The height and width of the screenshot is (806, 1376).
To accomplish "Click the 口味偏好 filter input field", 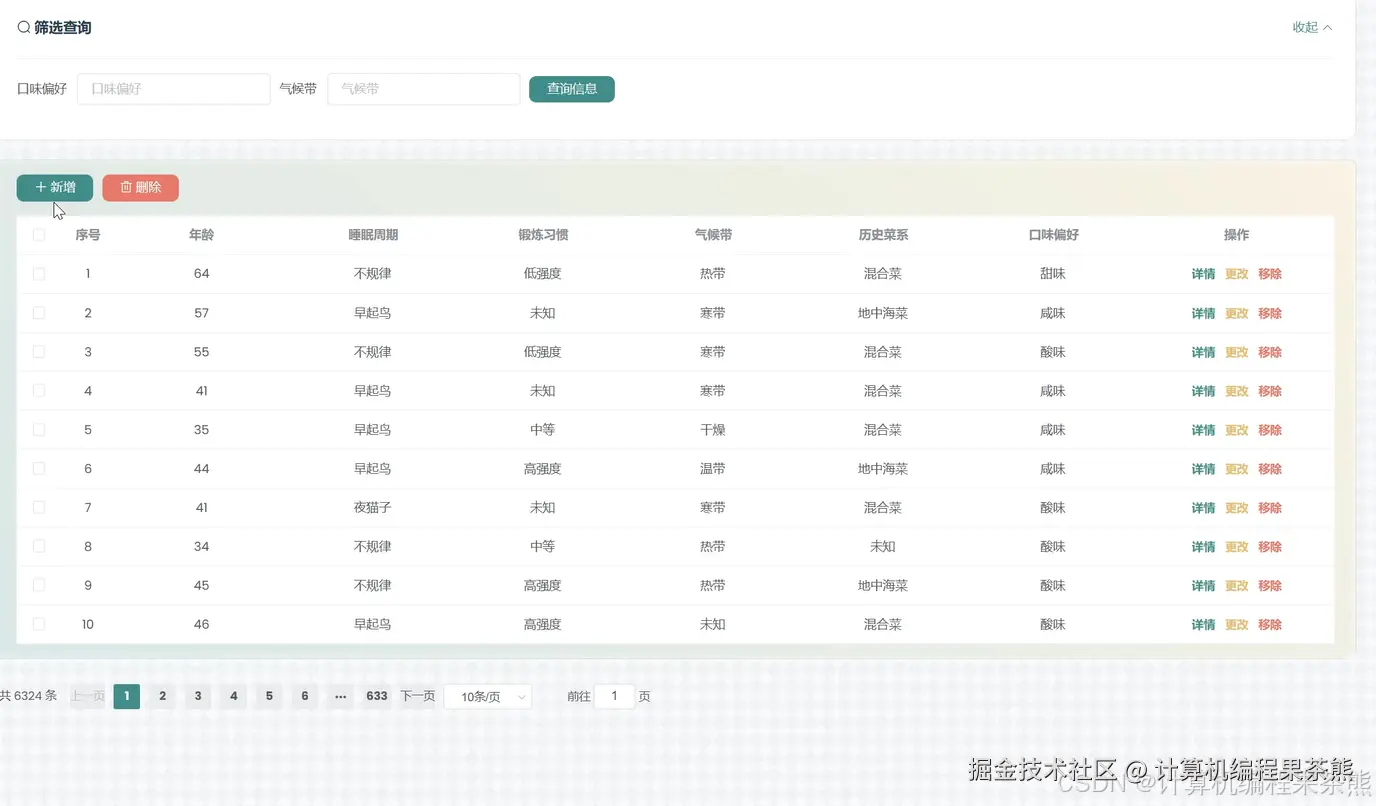I will click(x=173, y=89).
